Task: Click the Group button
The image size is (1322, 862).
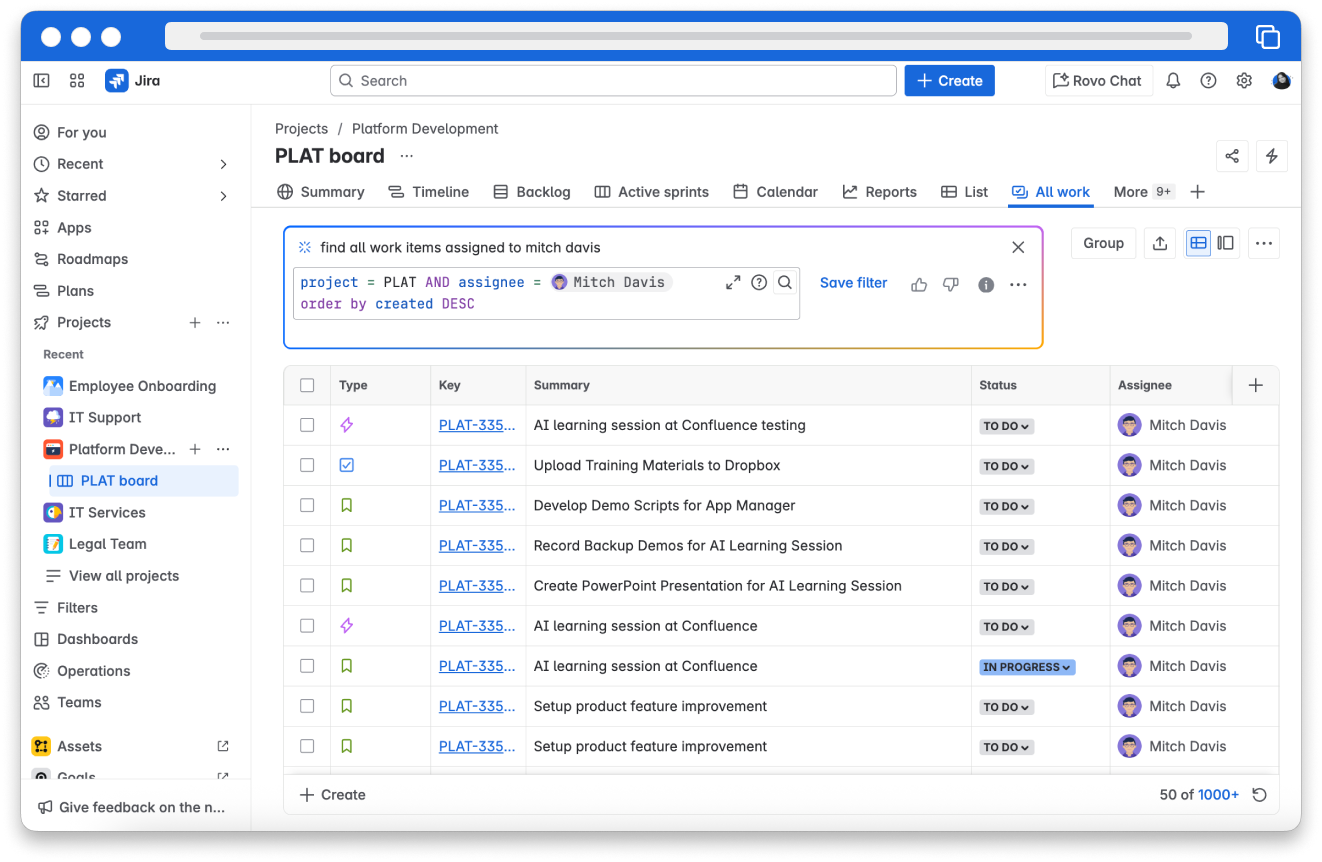Action: (1103, 243)
